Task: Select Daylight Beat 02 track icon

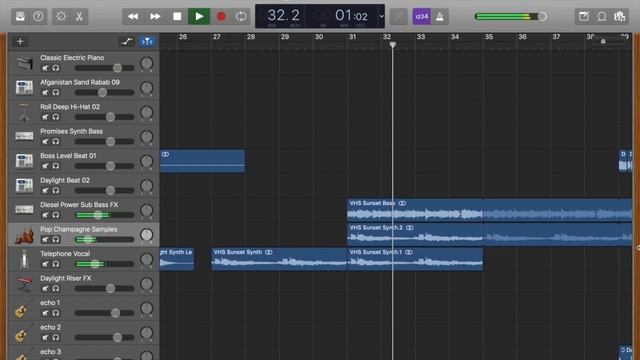Action: click(x=24, y=185)
